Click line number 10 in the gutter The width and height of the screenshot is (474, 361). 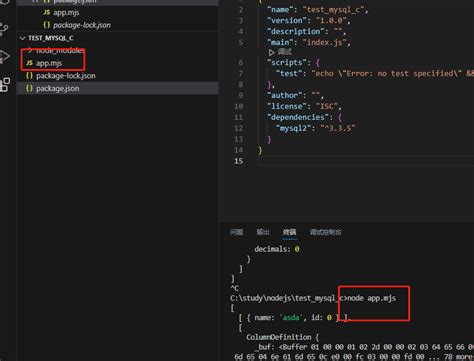(239, 106)
